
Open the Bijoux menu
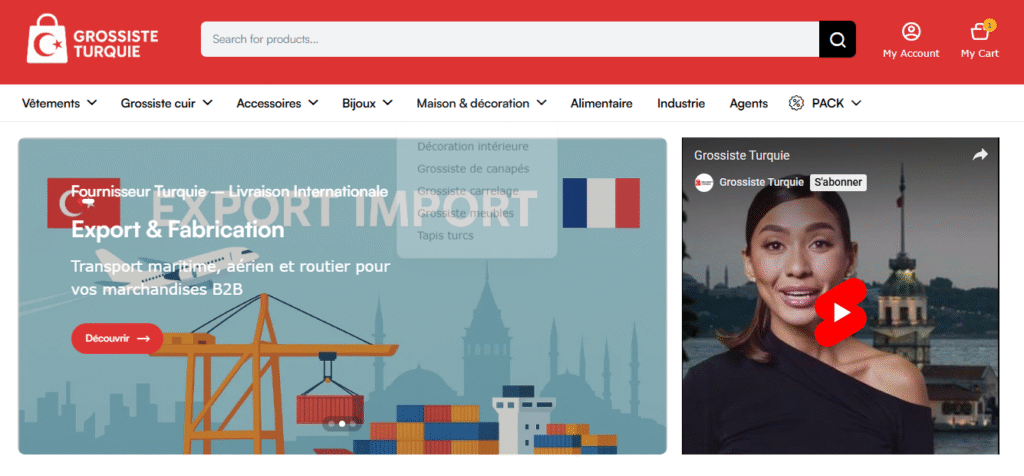[x=359, y=103]
